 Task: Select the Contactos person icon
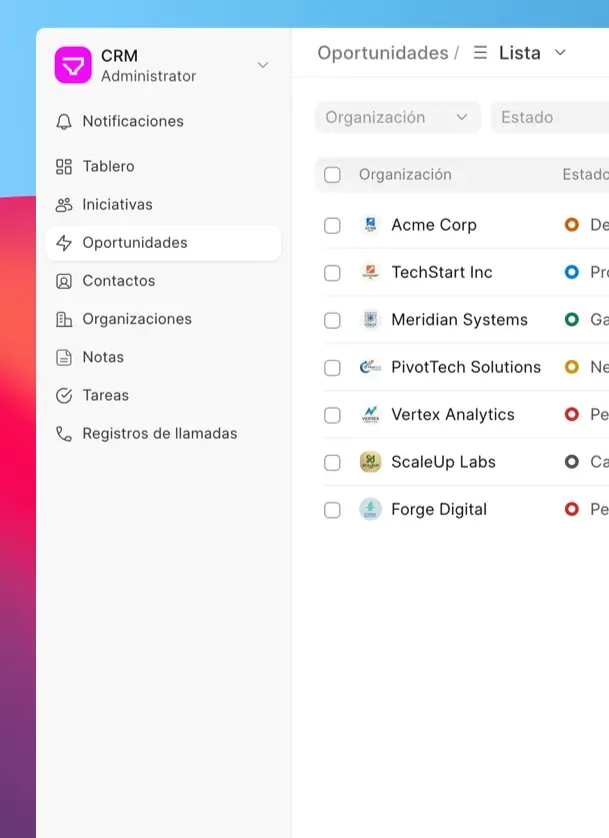click(64, 281)
